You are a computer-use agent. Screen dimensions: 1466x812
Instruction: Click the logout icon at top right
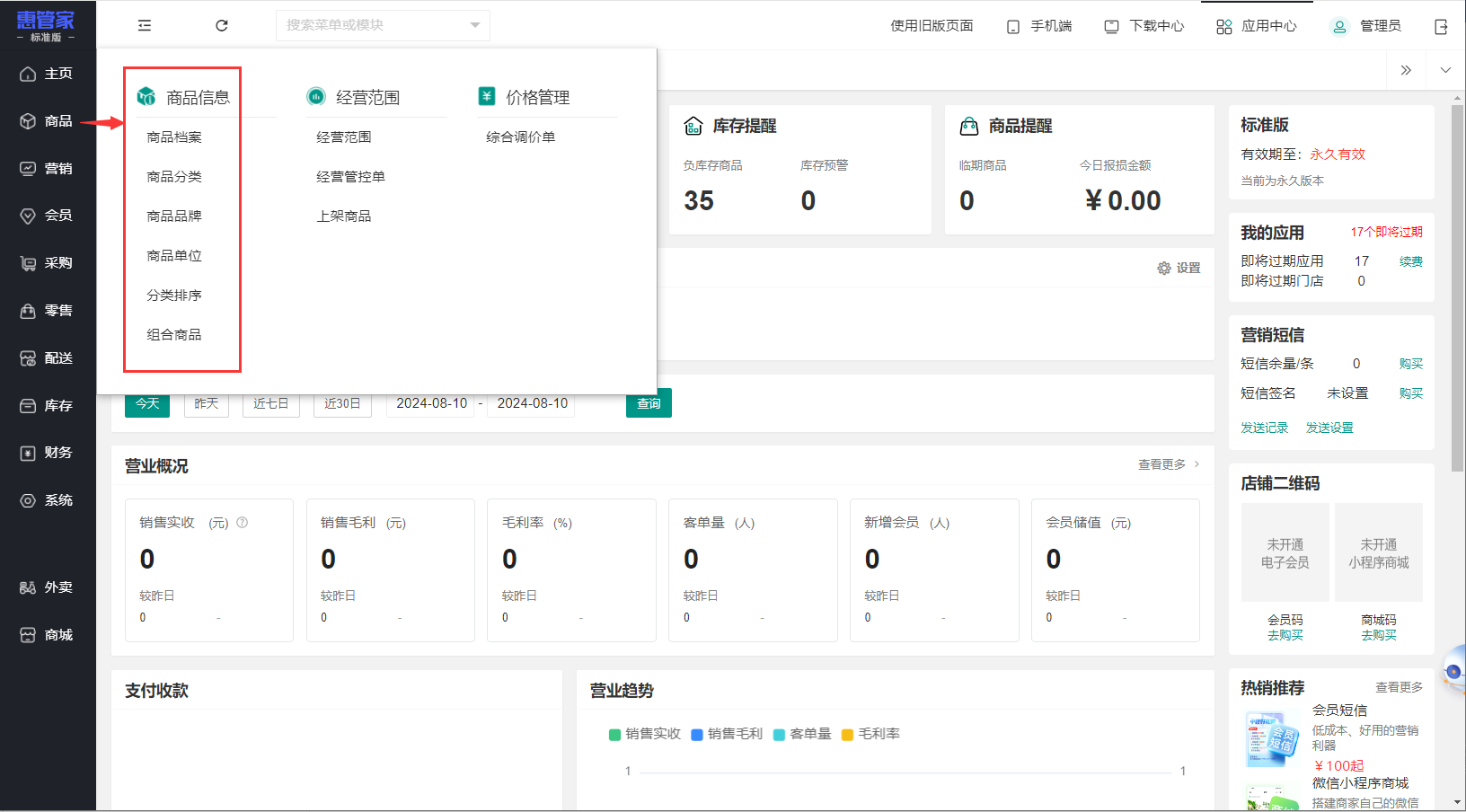point(1441,27)
